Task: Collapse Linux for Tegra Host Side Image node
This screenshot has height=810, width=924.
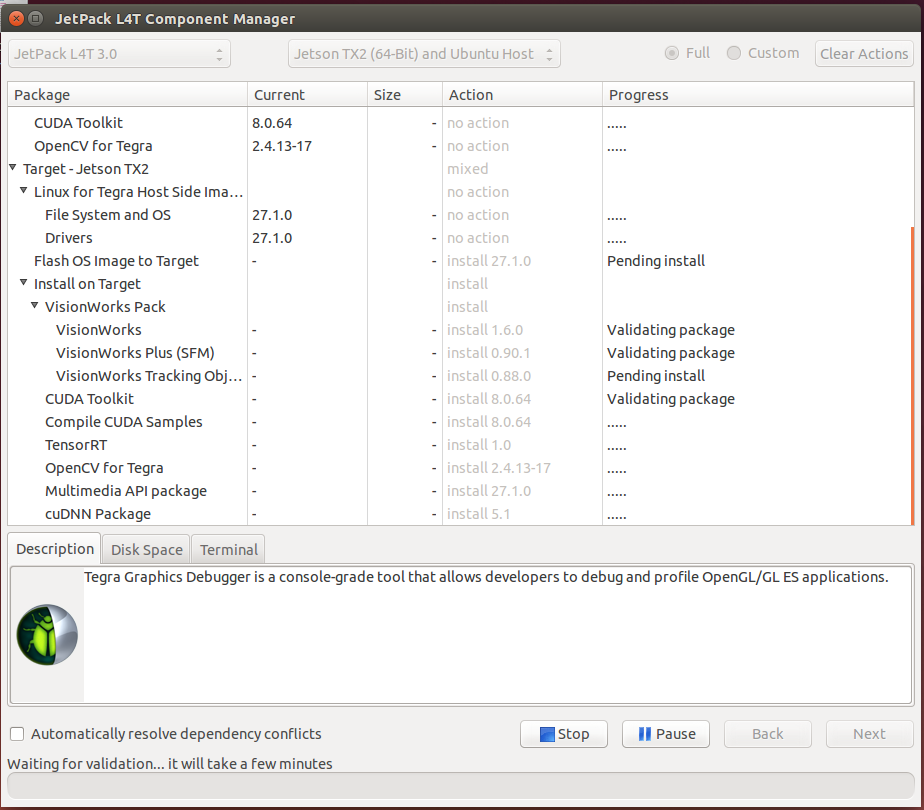Action: (24, 191)
